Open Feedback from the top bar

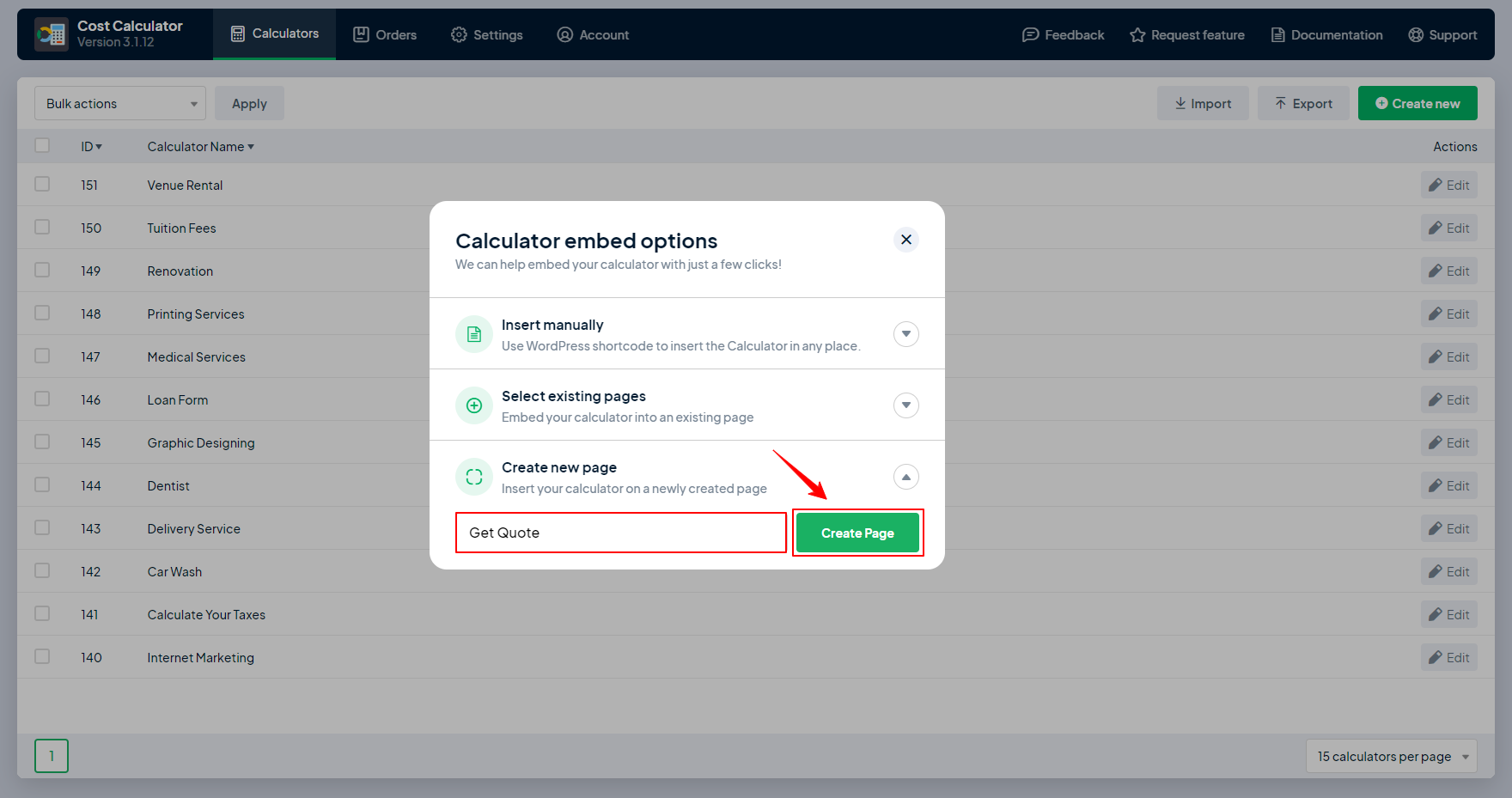click(x=1063, y=34)
